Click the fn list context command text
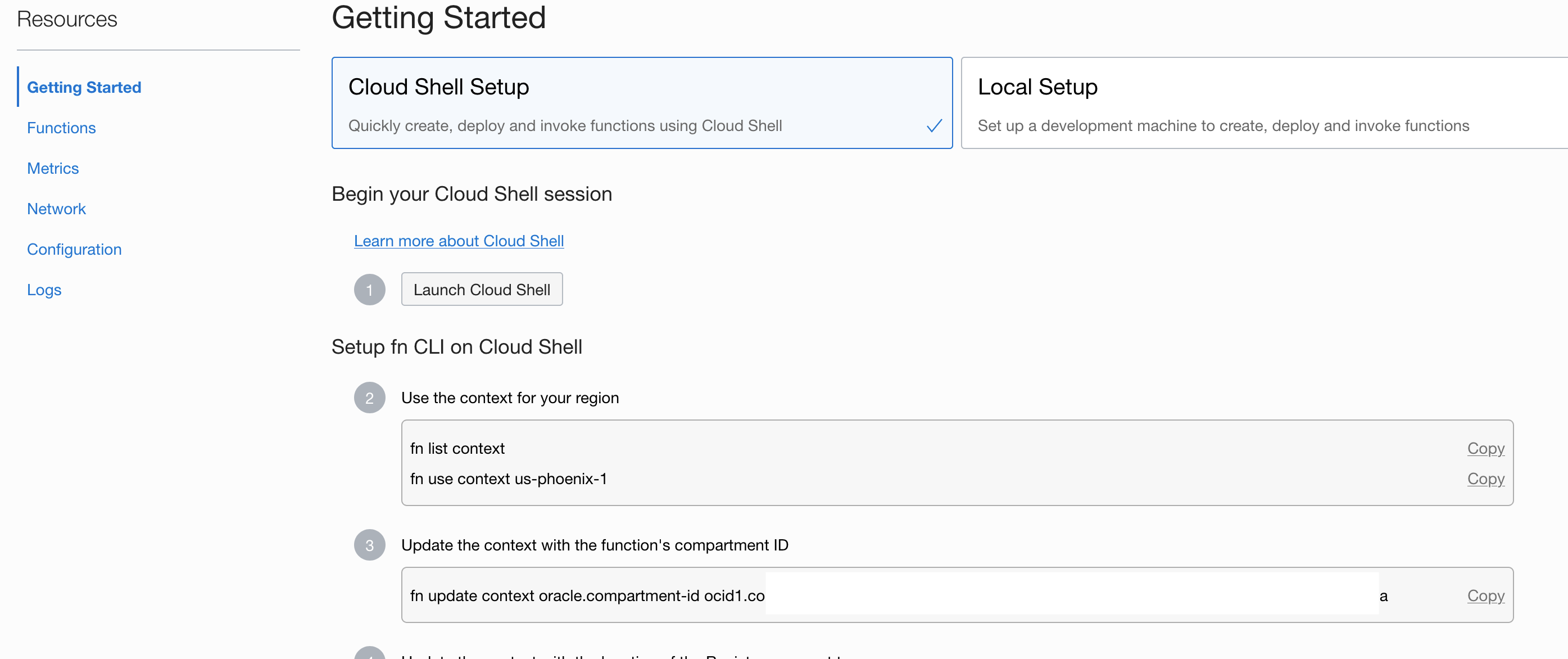Image resolution: width=1568 pixels, height=659 pixels. [457, 448]
